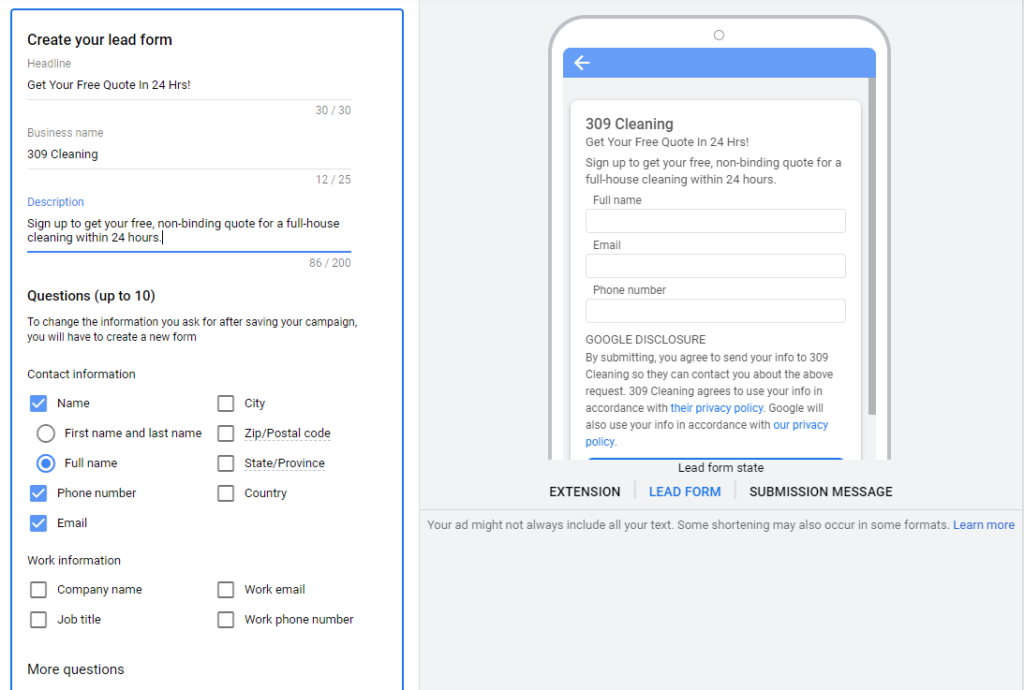Click the '30 / 30' headline counter
This screenshot has width=1024, height=690.
(x=333, y=110)
